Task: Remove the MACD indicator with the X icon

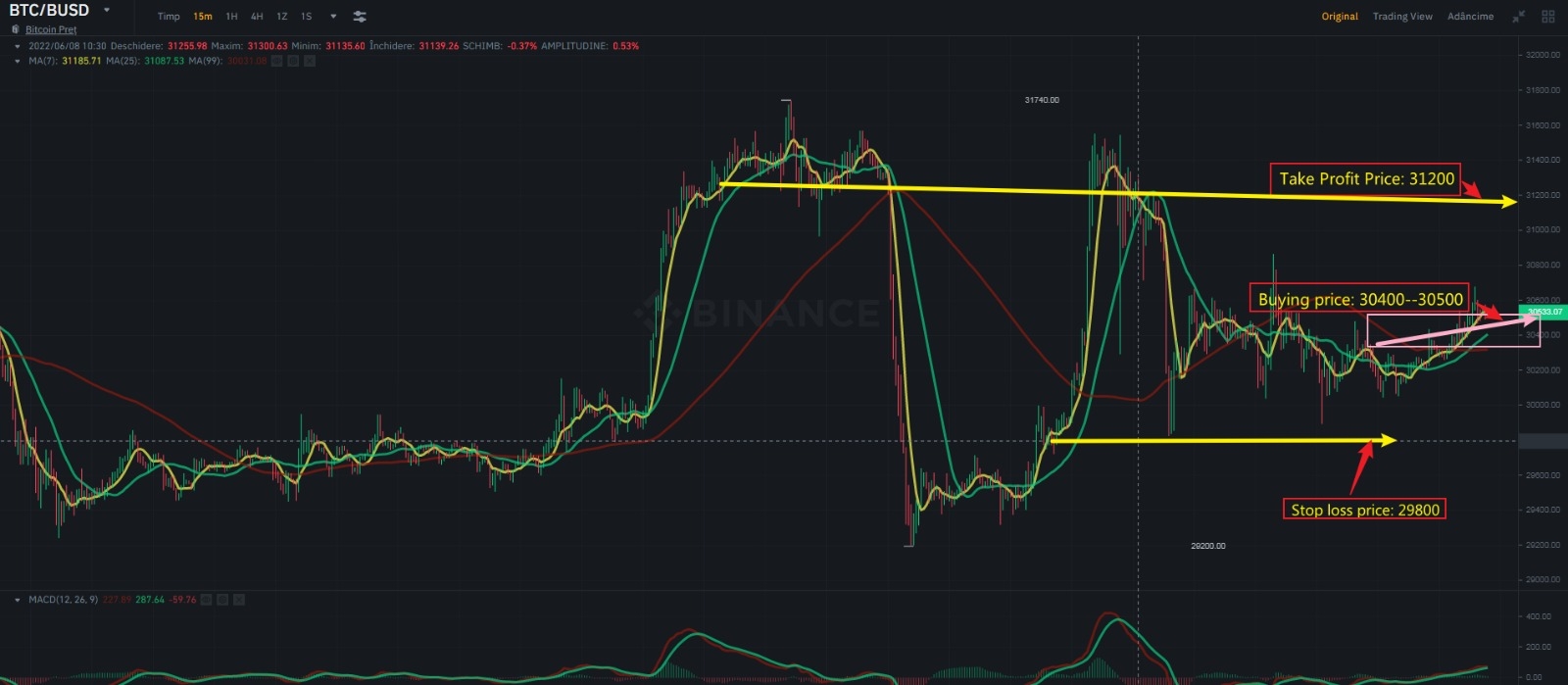Action: [239, 600]
